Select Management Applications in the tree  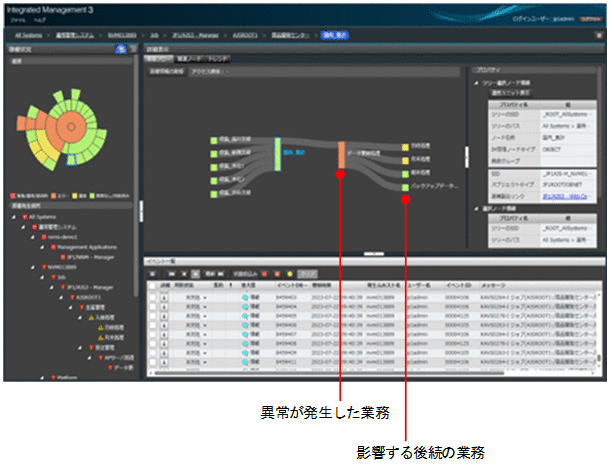[x=87, y=247]
